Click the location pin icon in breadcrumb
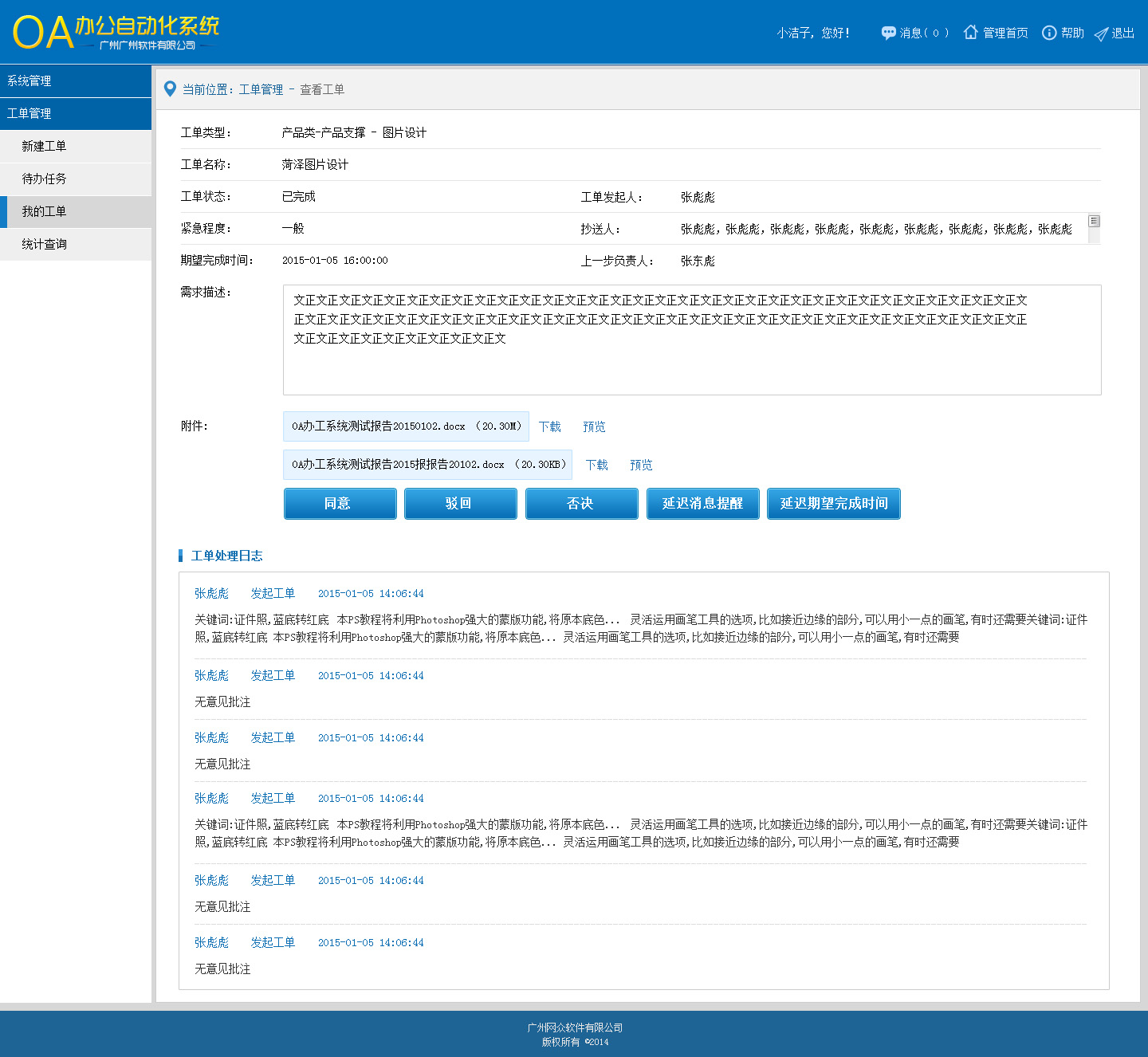 [x=170, y=89]
